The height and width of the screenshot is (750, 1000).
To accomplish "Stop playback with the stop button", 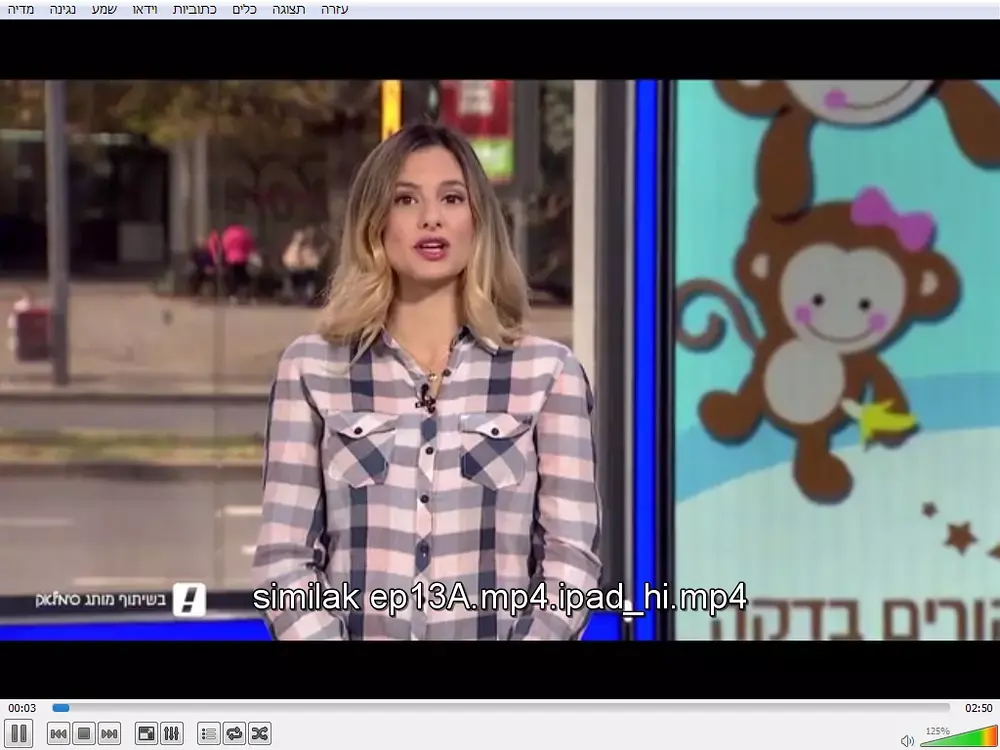I will pyautogui.click(x=84, y=733).
